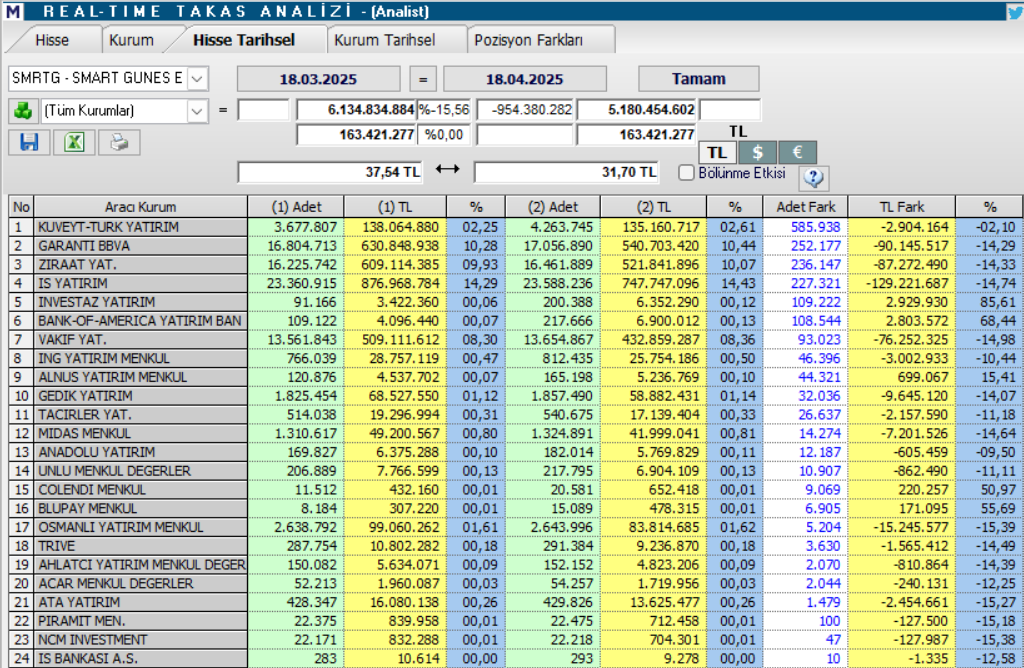Select the OSMANLI YATIRIM MENKUL row
This screenshot has width=1024, height=668.
click(x=516, y=528)
